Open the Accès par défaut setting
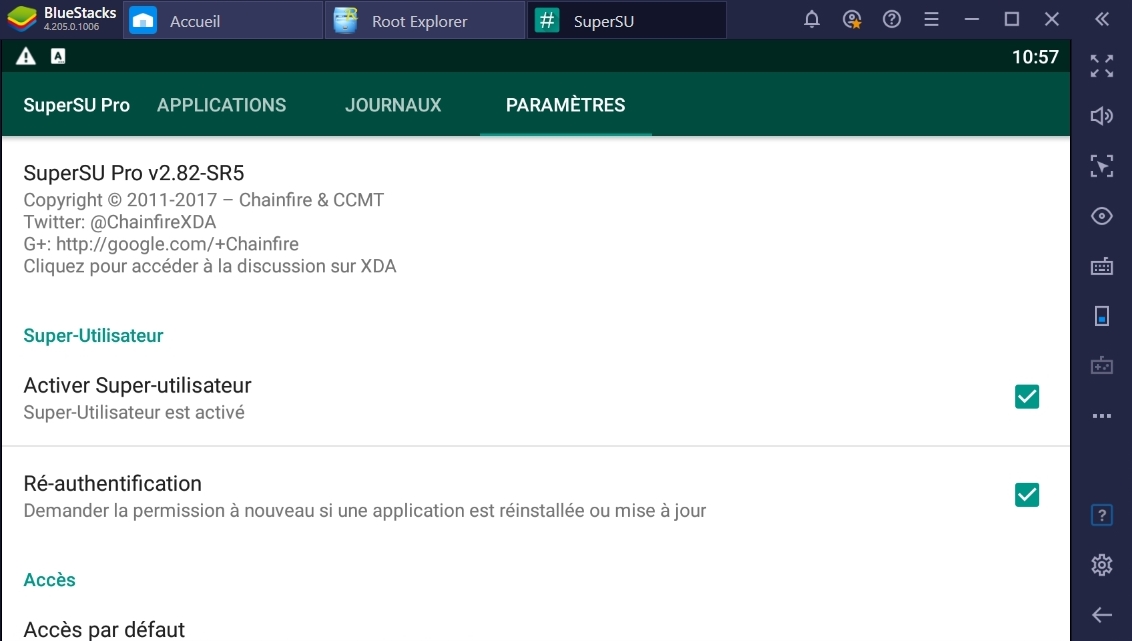This screenshot has height=641, width=1132. (535, 627)
